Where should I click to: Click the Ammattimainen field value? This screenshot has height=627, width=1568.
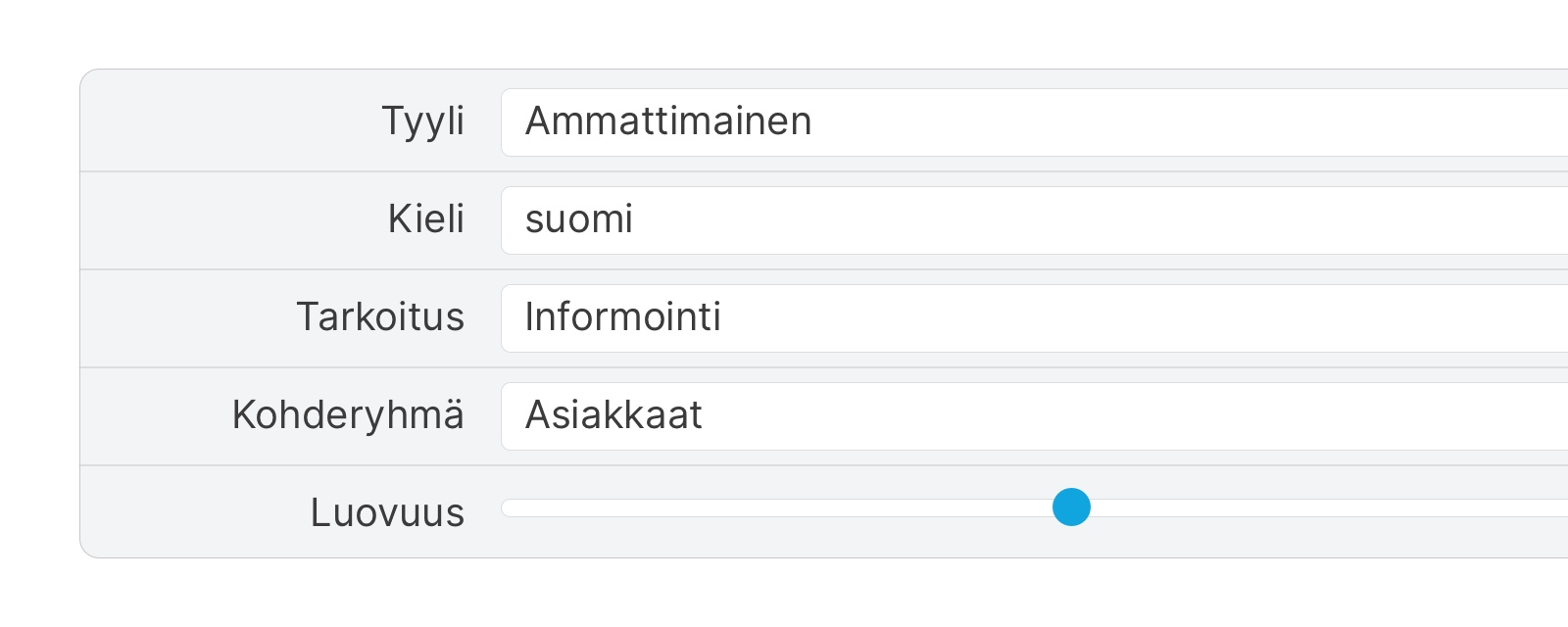coord(668,121)
